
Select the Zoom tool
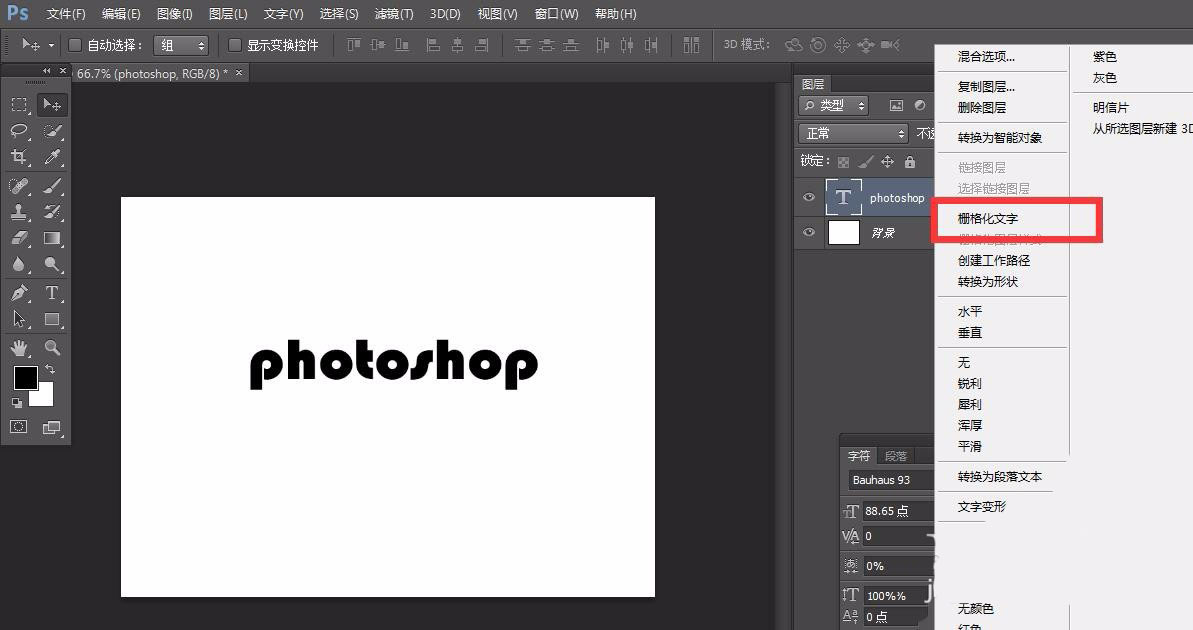click(52, 348)
